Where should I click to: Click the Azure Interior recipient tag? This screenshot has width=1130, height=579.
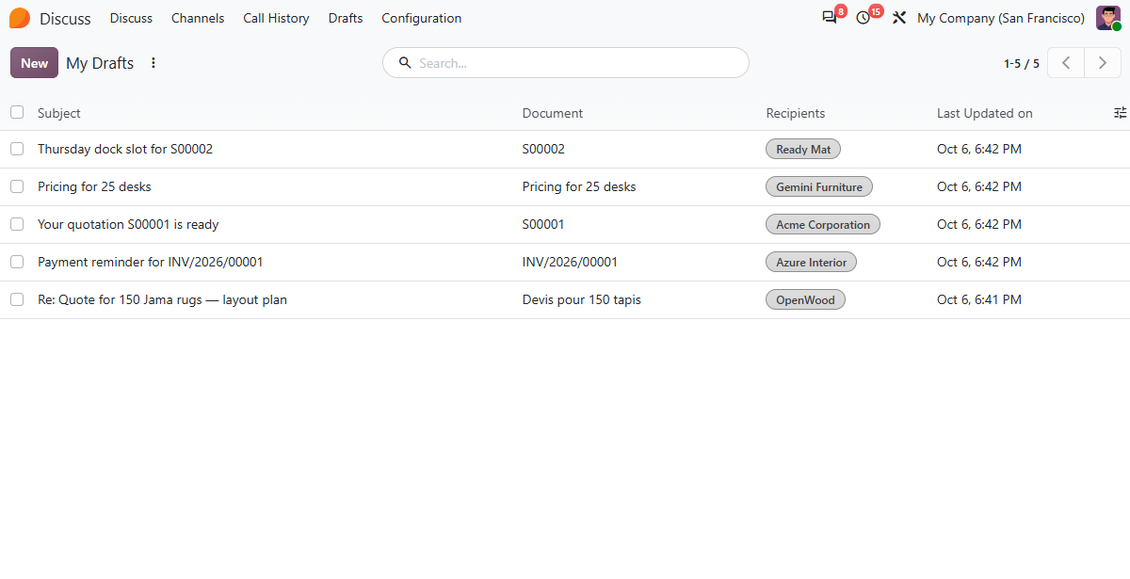click(811, 262)
